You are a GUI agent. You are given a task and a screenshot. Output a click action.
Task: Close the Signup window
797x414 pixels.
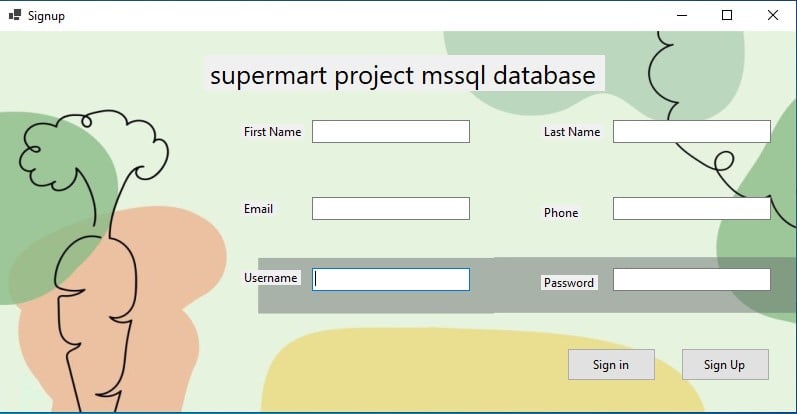point(773,15)
